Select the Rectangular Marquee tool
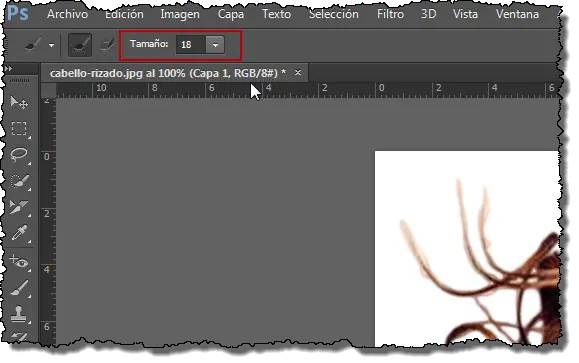The width and height of the screenshot is (579, 363). [19, 129]
